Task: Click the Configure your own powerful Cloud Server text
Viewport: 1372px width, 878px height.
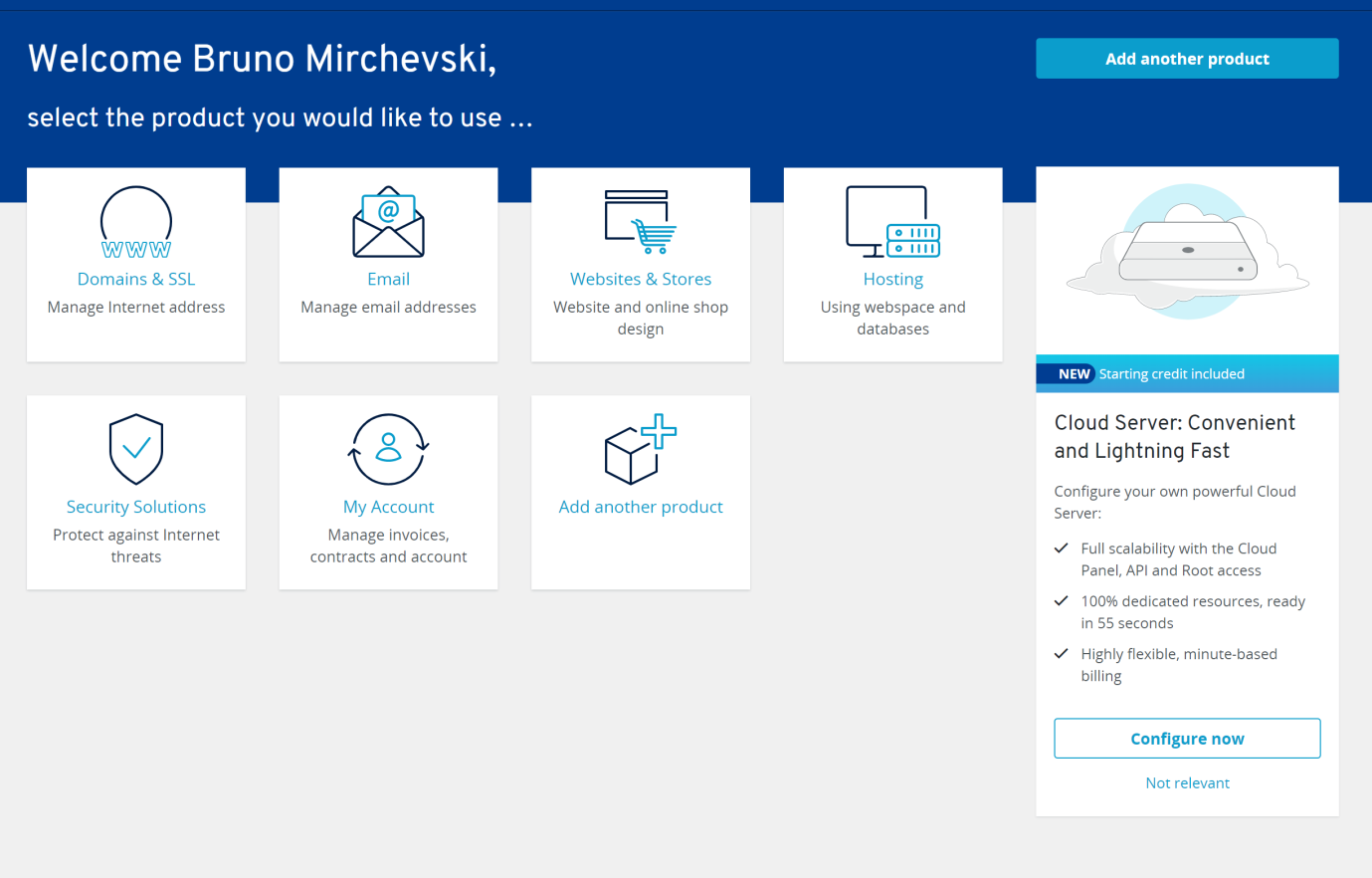Action: click(1175, 503)
